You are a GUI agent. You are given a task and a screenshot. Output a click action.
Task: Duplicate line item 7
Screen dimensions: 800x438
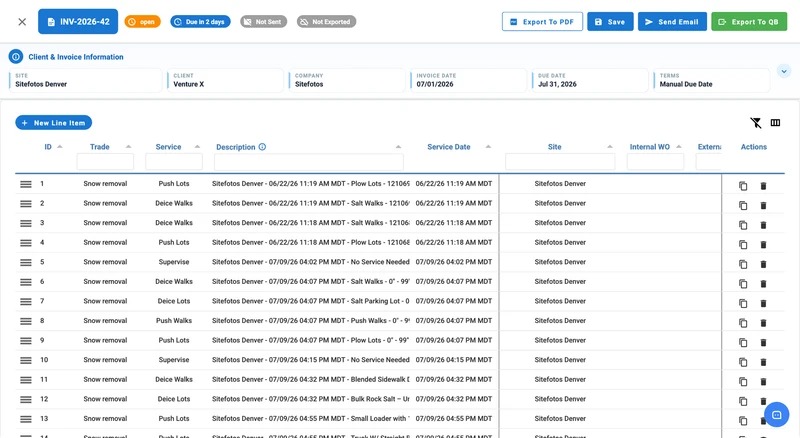tap(743, 303)
